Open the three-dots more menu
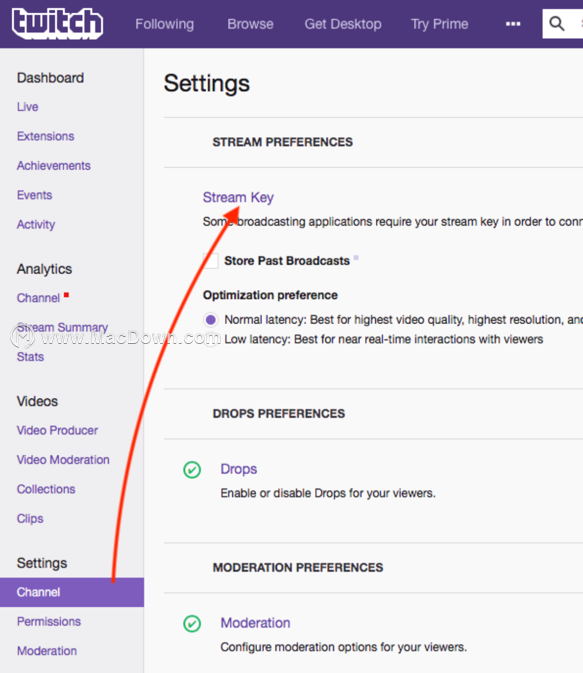The width and height of the screenshot is (583, 673). coord(513,24)
